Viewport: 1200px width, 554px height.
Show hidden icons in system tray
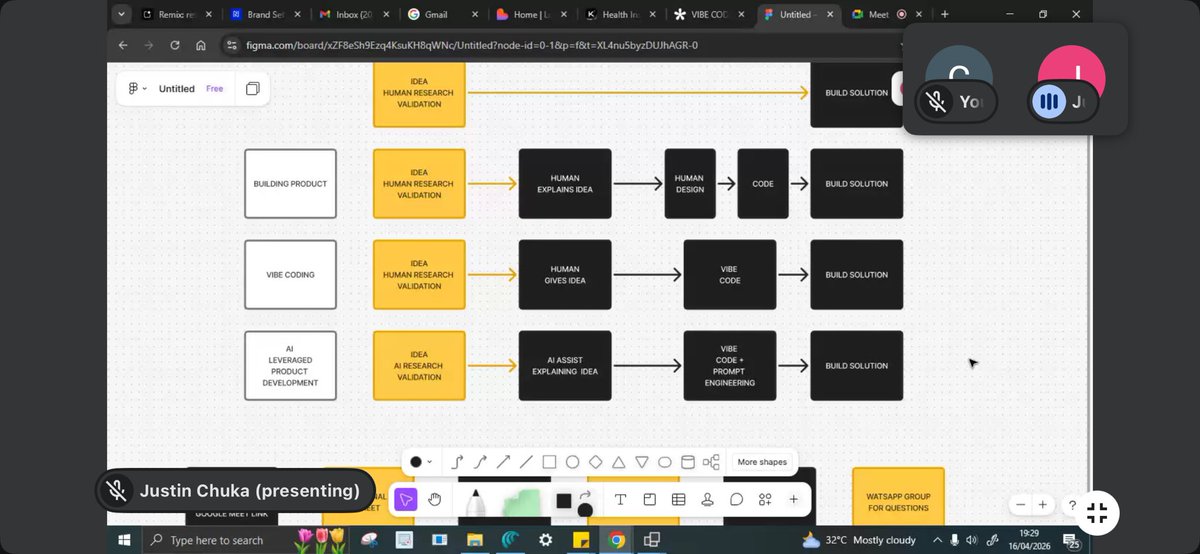939,540
